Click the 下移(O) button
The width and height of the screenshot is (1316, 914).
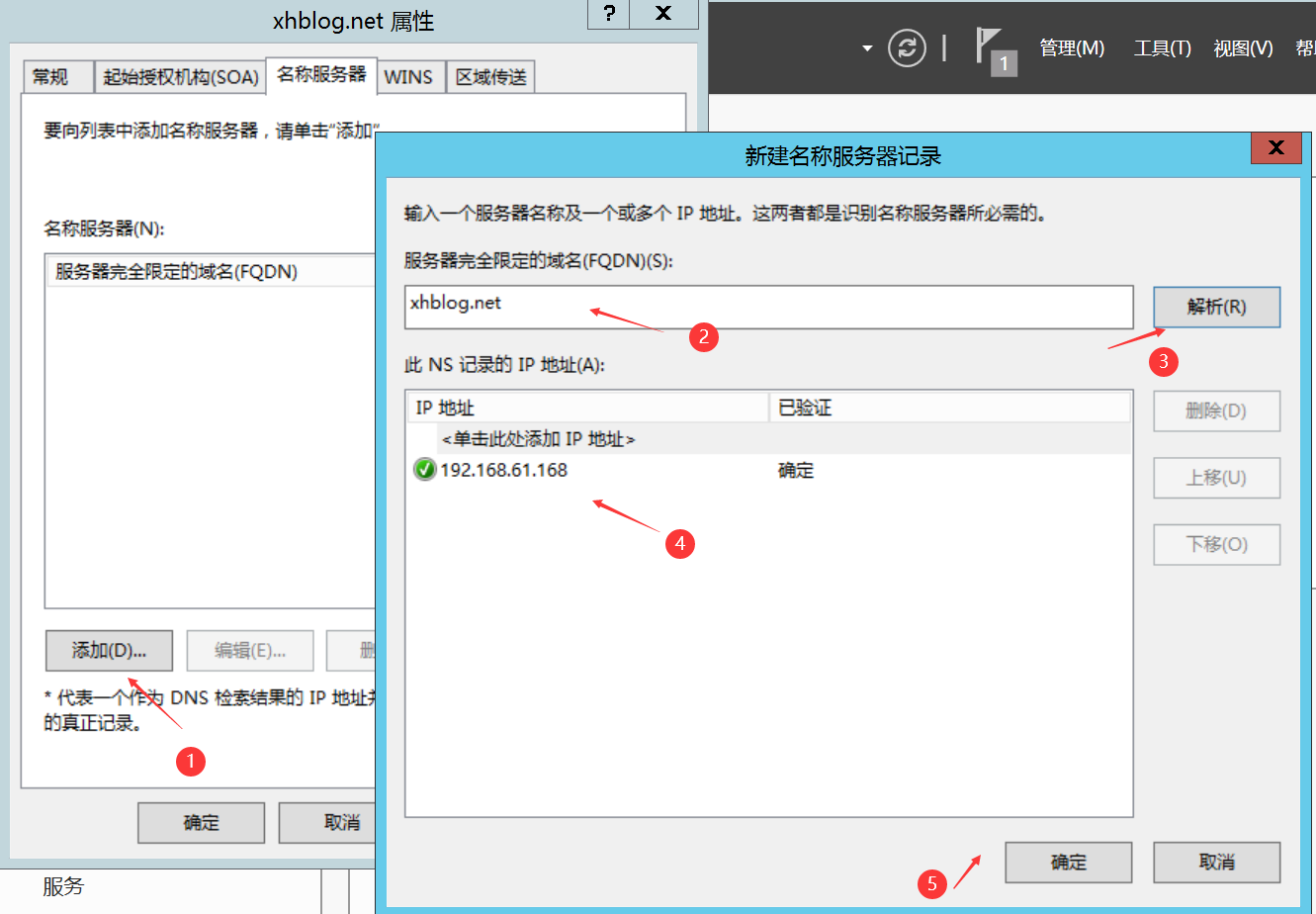coord(1216,544)
